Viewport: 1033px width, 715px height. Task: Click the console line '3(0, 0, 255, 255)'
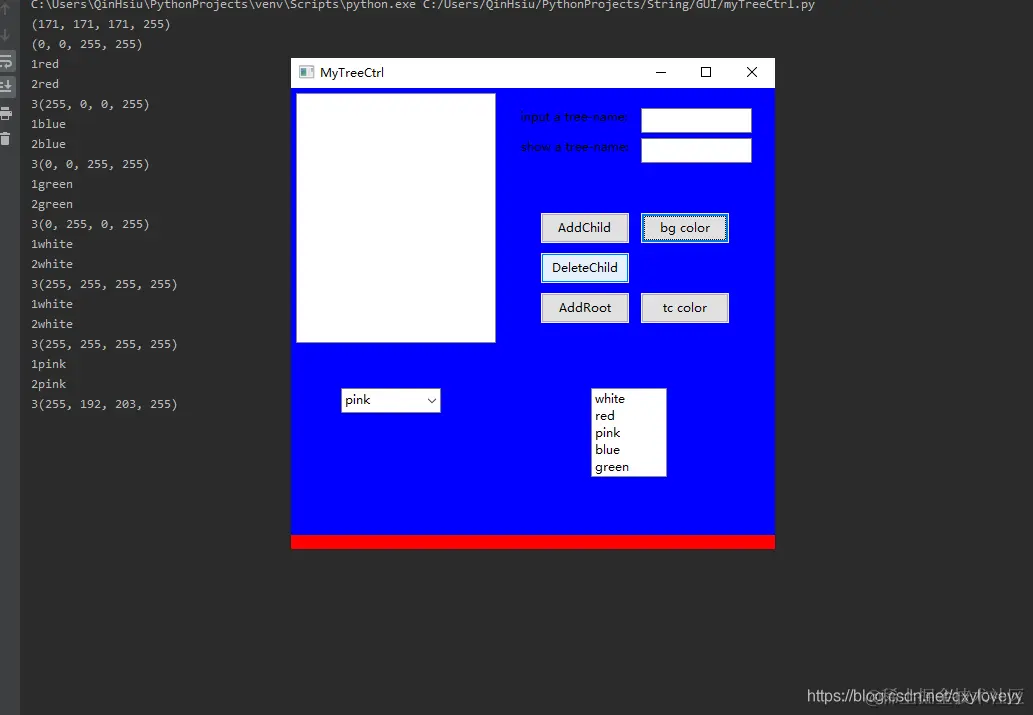click(90, 164)
